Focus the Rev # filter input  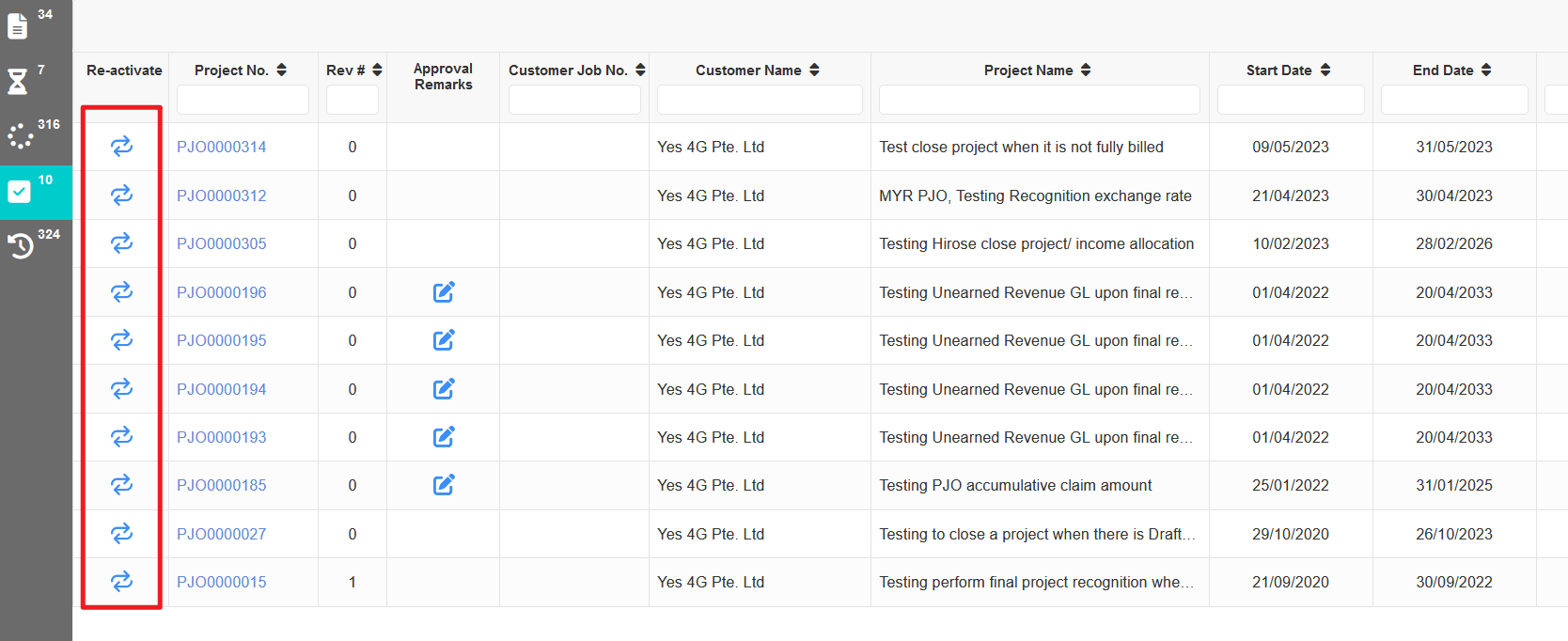click(x=353, y=100)
